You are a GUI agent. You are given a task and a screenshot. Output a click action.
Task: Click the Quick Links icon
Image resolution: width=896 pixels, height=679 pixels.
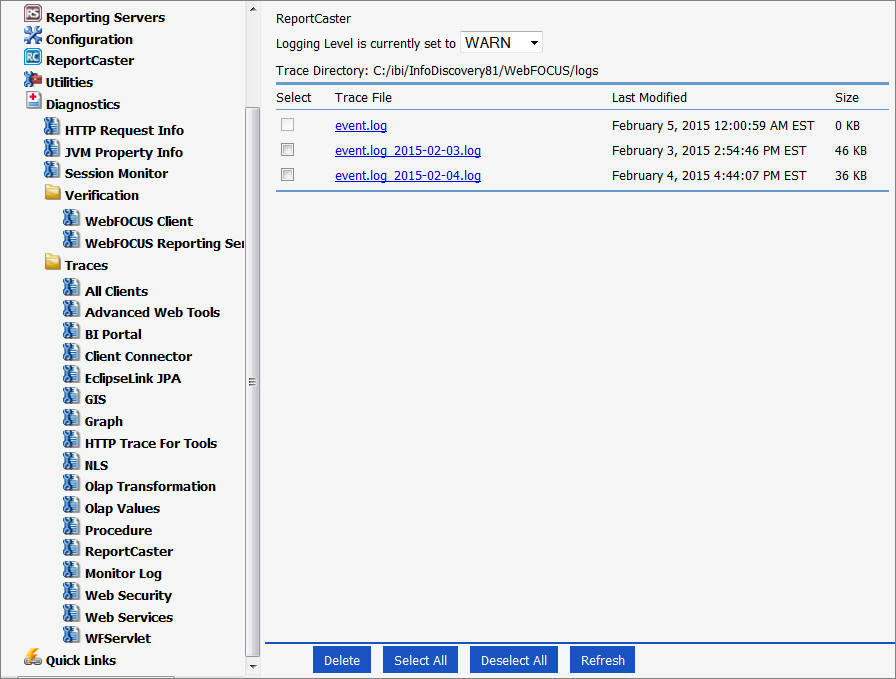[33, 657]
